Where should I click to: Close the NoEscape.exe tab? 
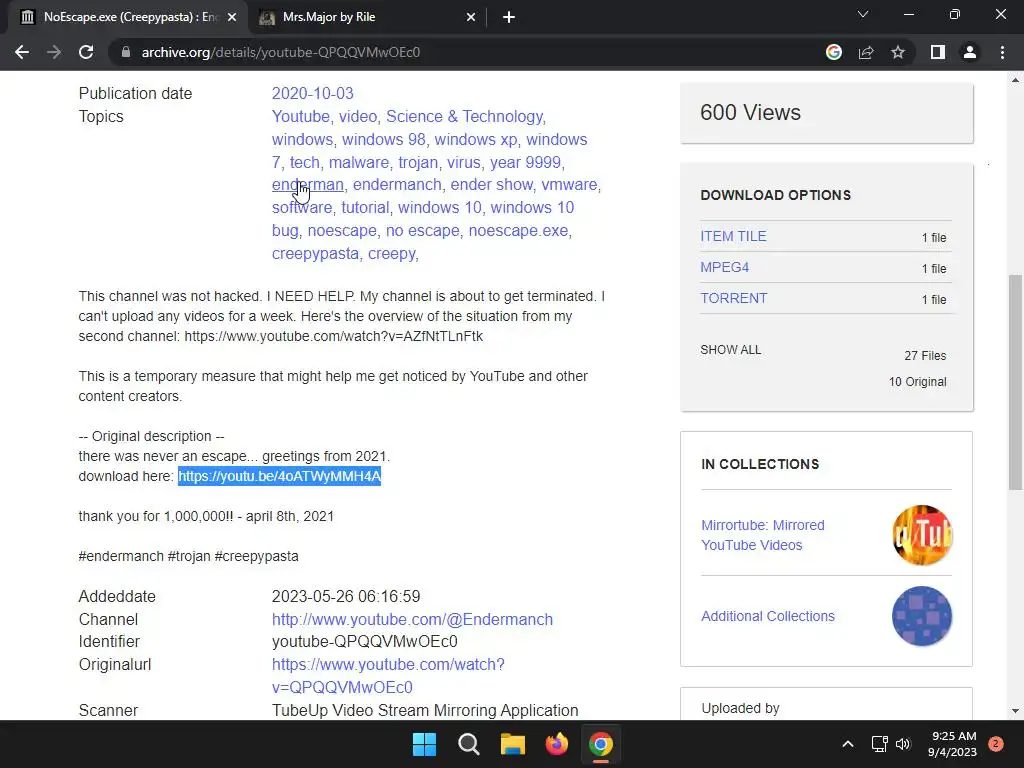[x=232, y=17]
